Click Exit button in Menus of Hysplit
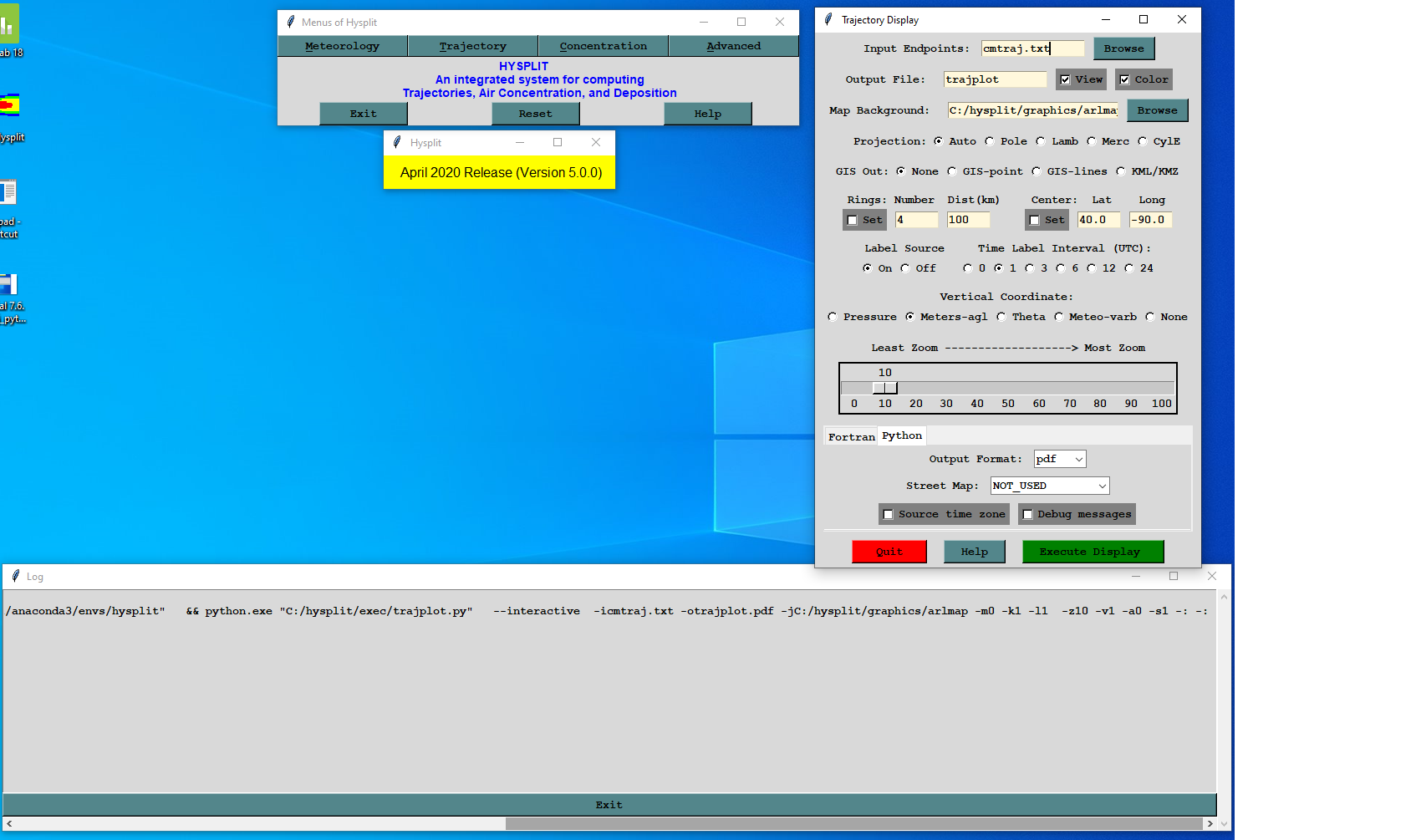1411x840 pixels. [363, 114]
